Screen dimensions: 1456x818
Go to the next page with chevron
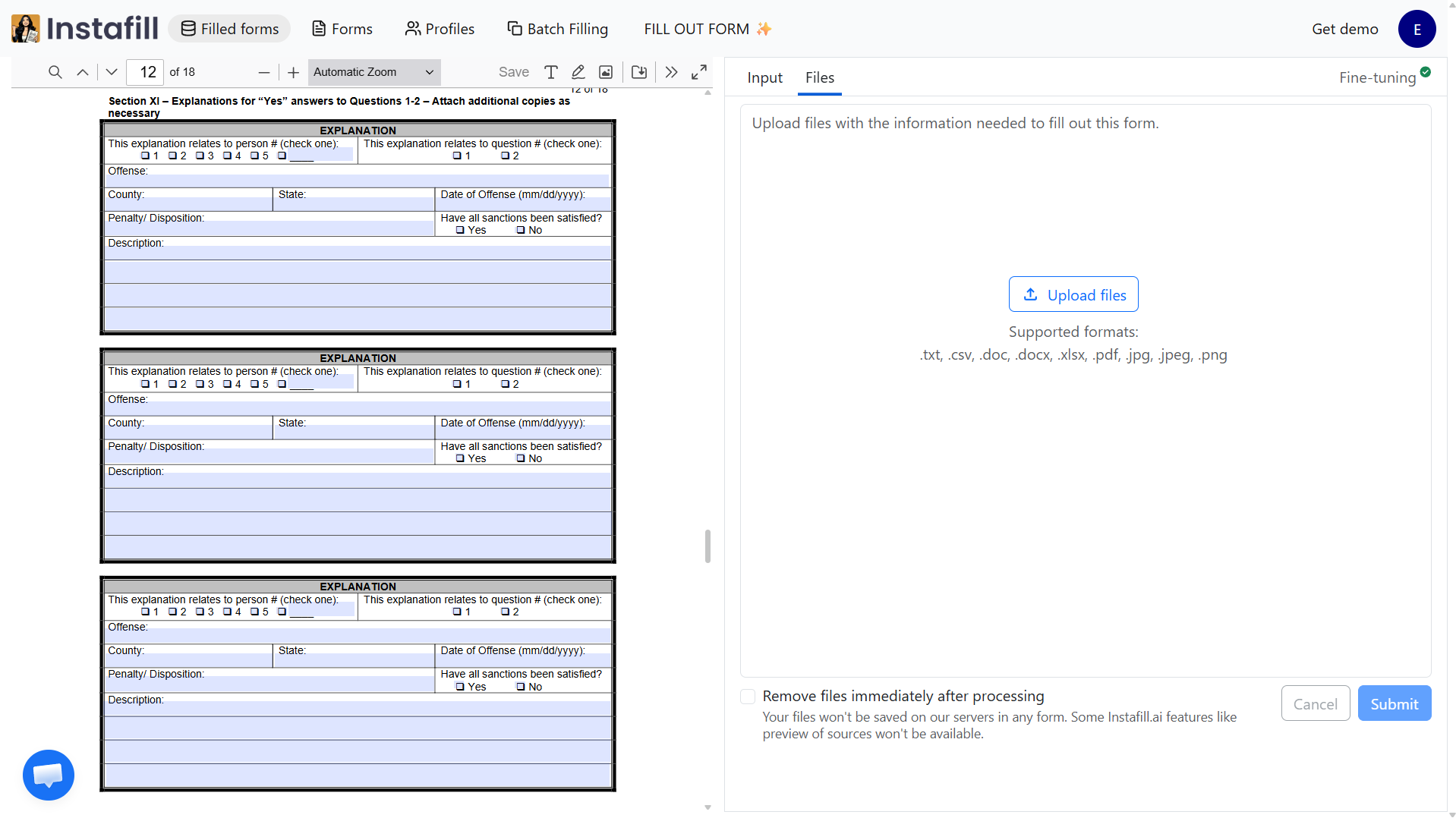(x=111, y=72)
